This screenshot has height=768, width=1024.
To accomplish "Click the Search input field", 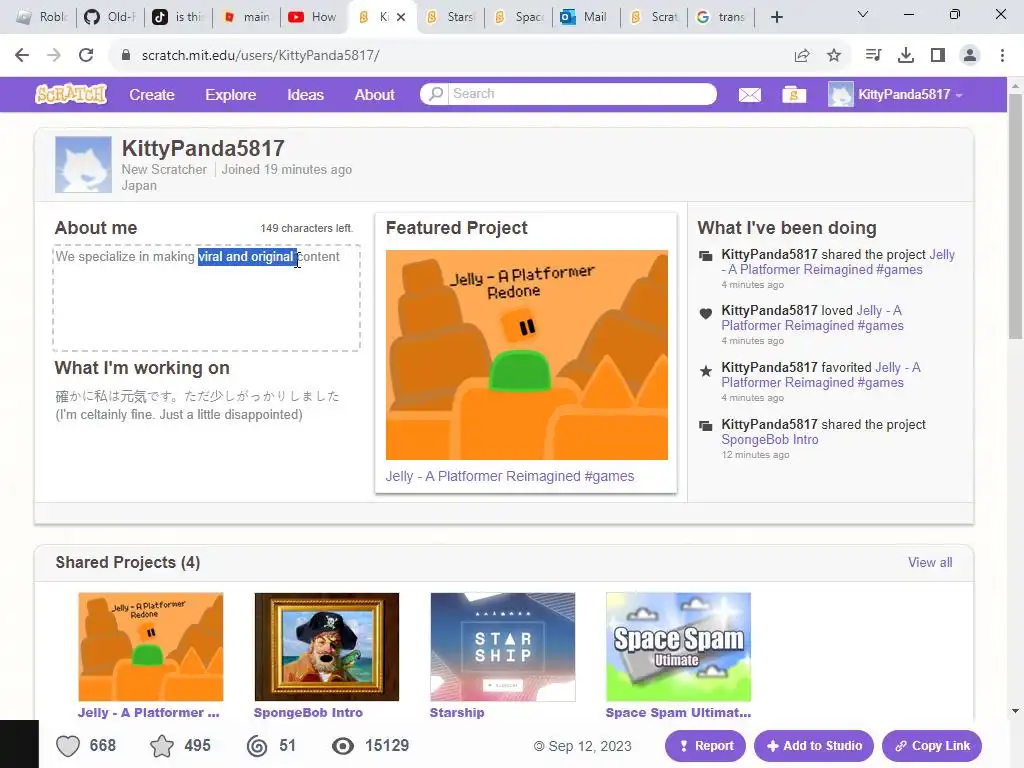I will 581,93.
